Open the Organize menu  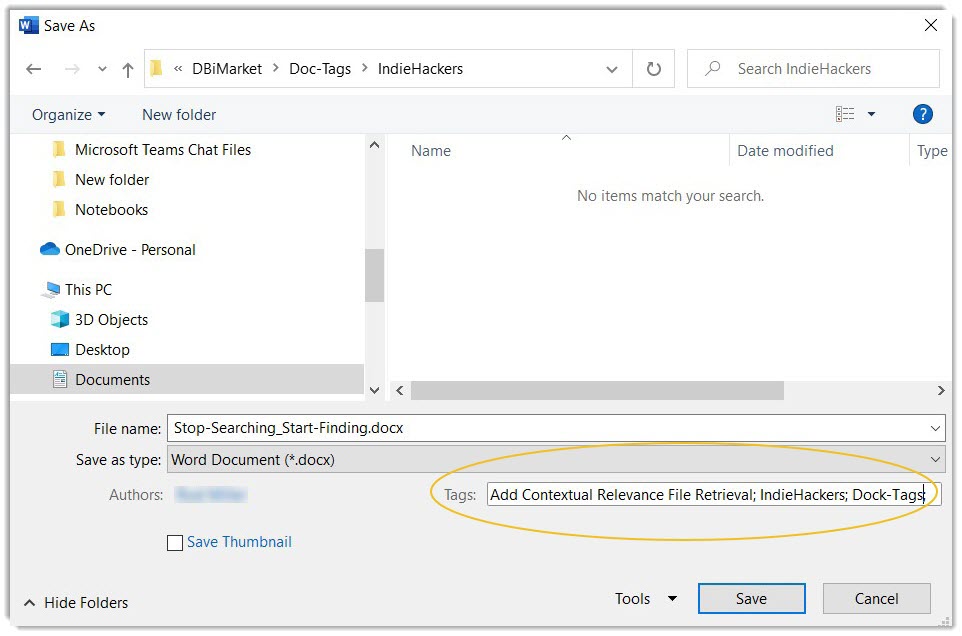coord(68,115)
